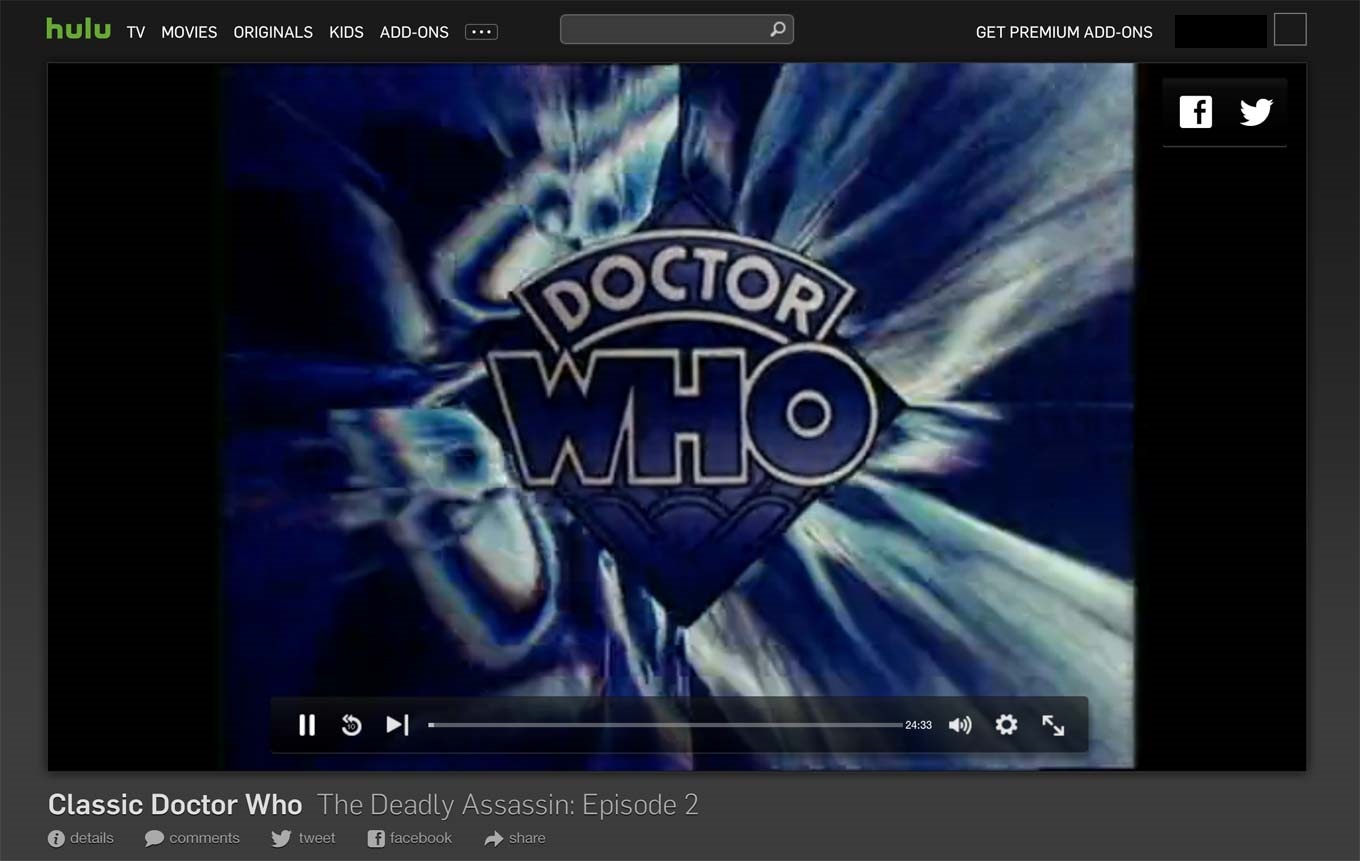Screen dimensions: 1360x861
Task: Pause the video playback
Action: coord(307,725)
